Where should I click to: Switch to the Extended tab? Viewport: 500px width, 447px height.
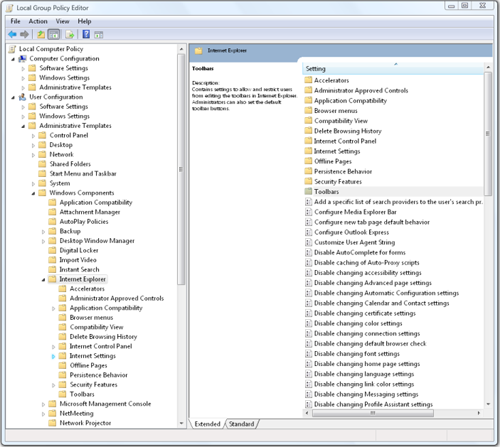tap(207, 424)
